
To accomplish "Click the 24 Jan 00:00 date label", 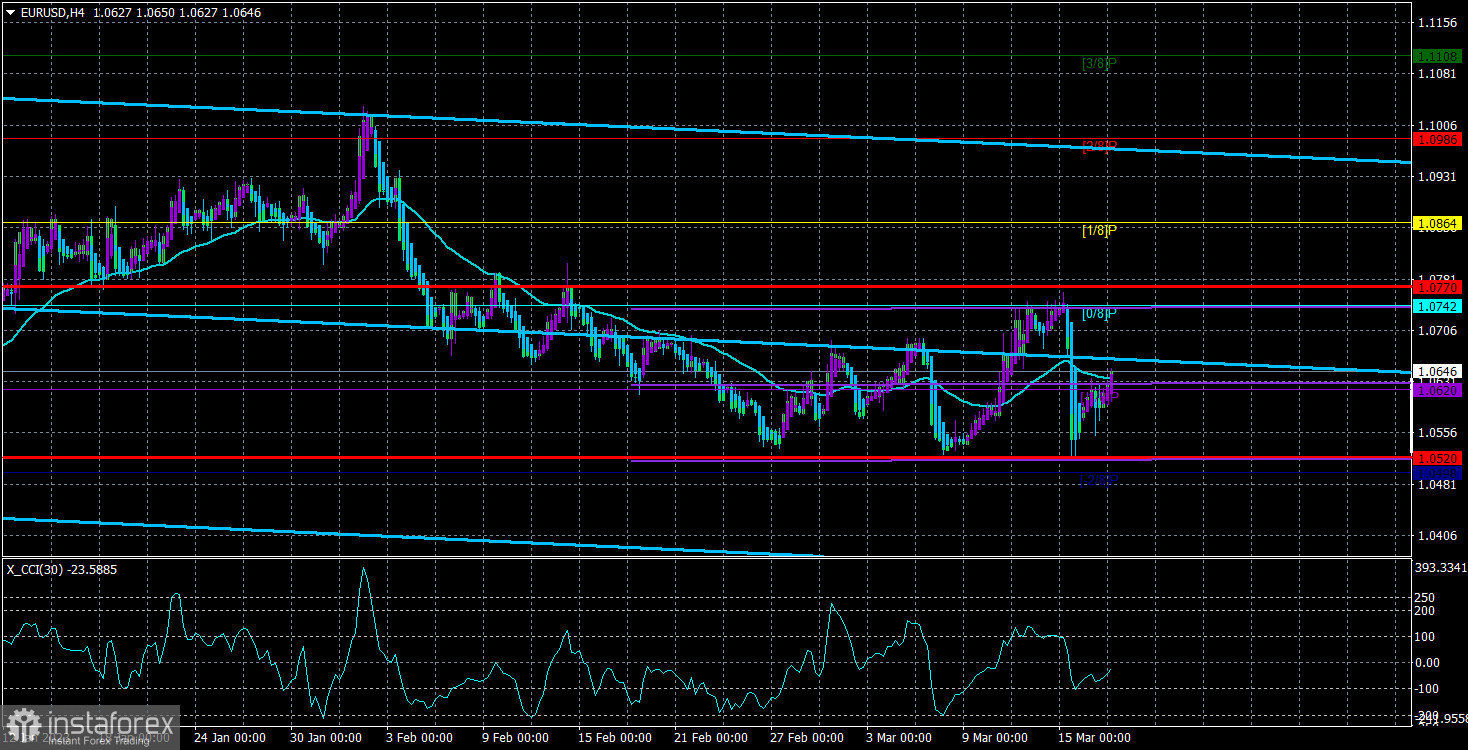I will tap(229, 737).
